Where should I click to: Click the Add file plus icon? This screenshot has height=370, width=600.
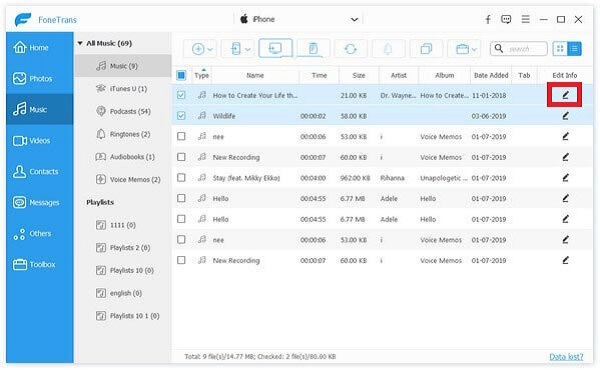coord(198,49)
